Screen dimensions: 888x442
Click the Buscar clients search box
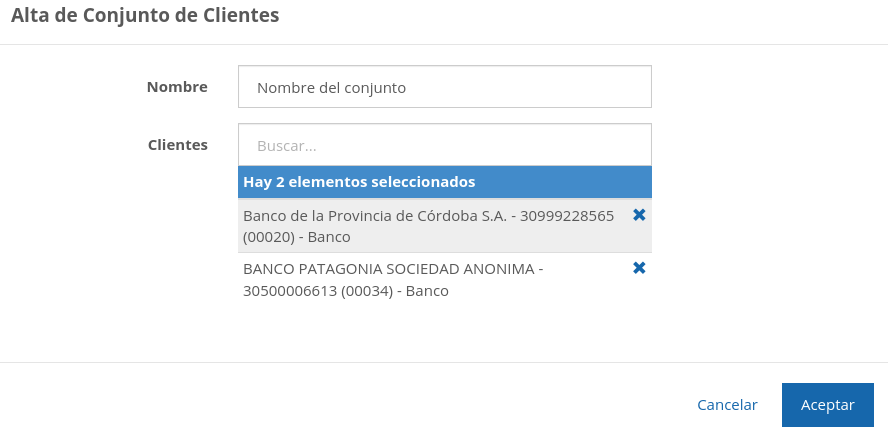tap(444, 145)
